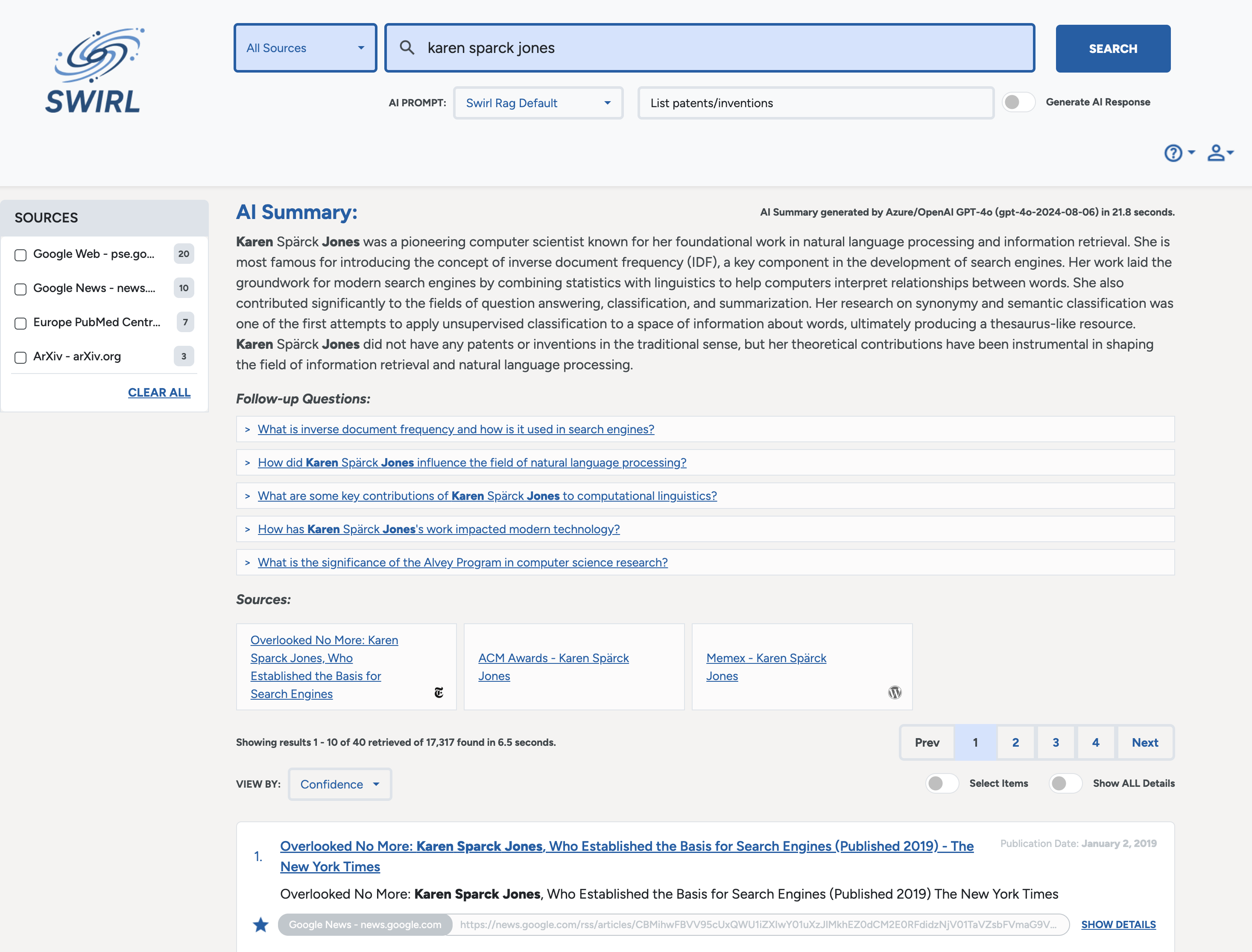Viewport: 1252px width, 952px height.
Task: Go to results page 1
Action: coord(975,742)
